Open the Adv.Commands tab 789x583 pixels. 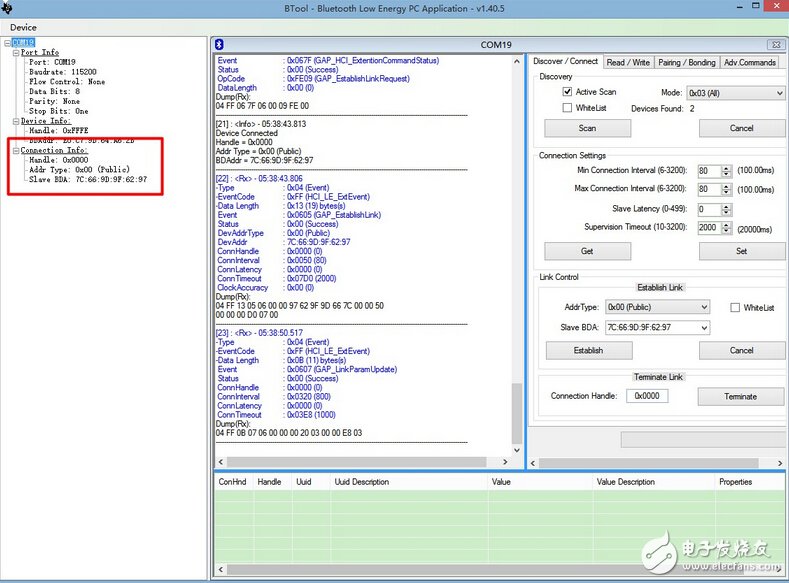[x=750, y=62]
